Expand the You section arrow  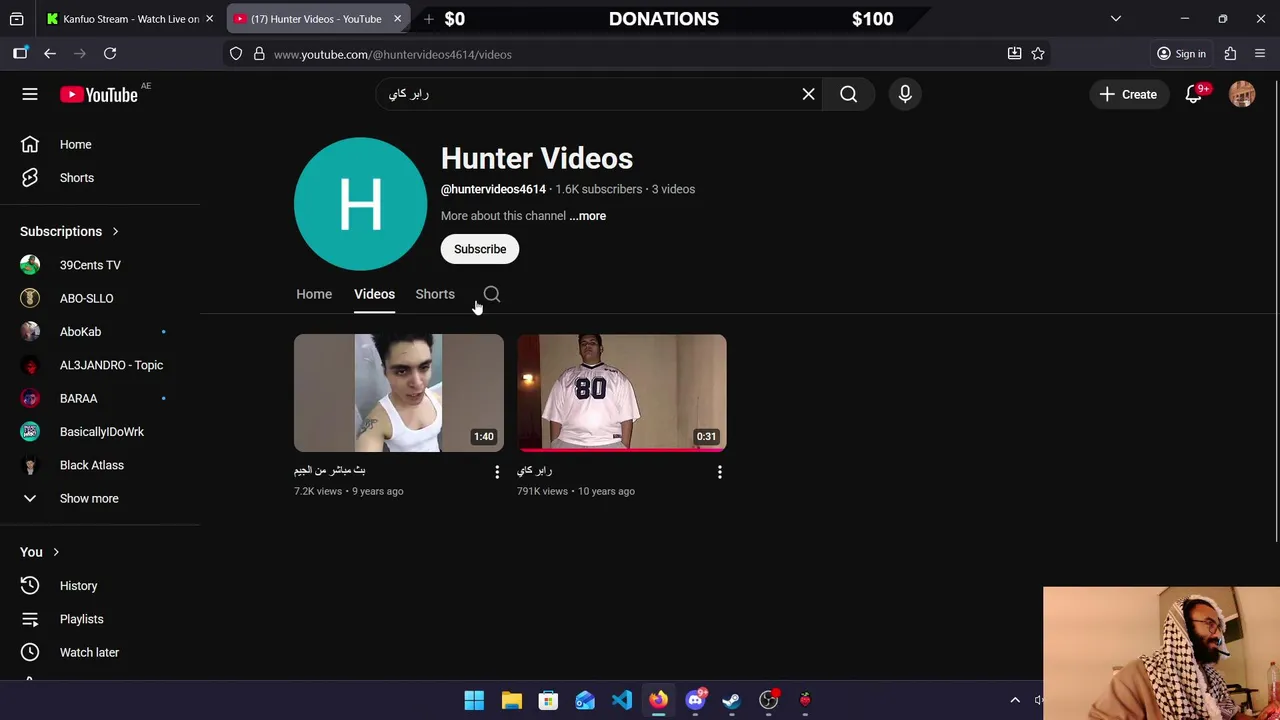tap(56, 552)
